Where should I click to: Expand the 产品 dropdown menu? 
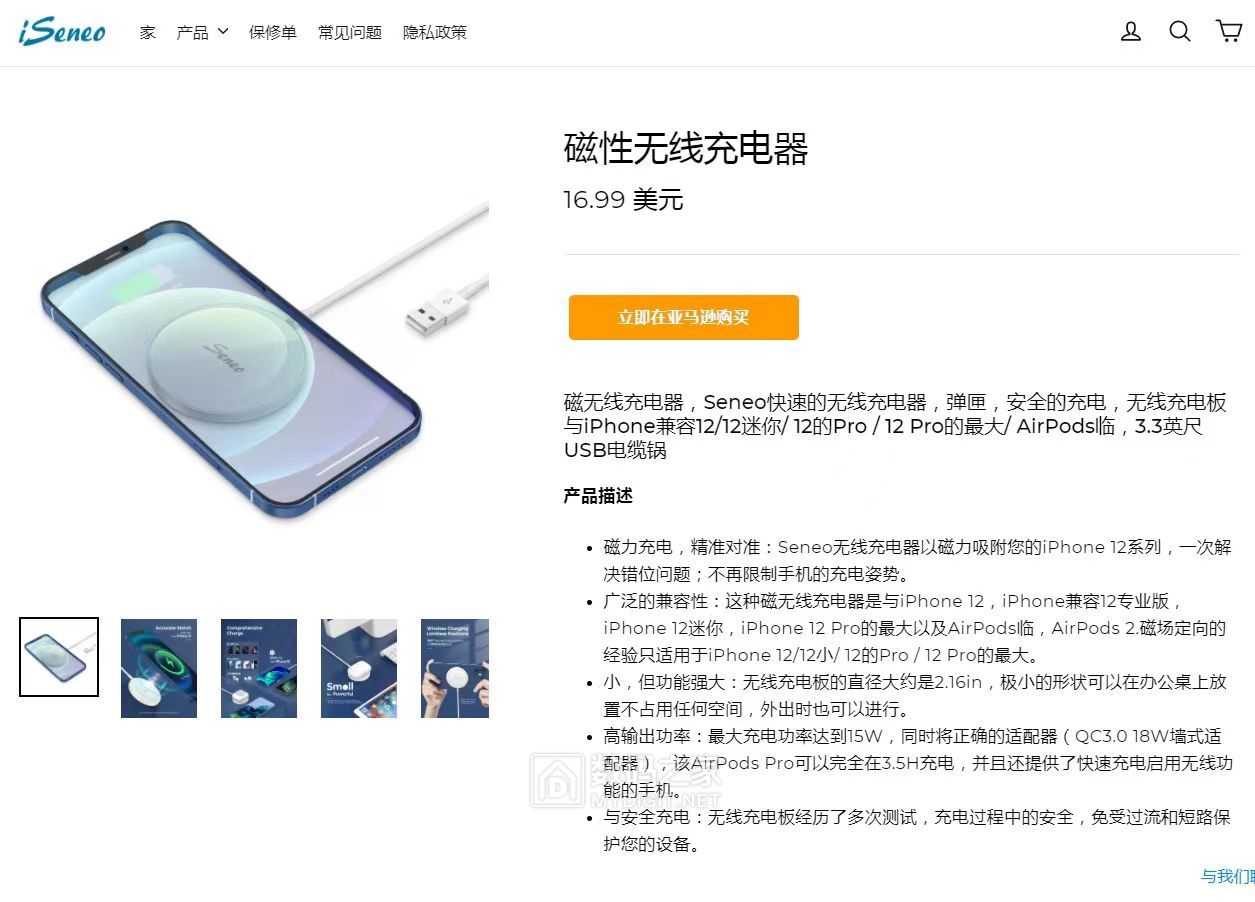[x=202, y=32]
